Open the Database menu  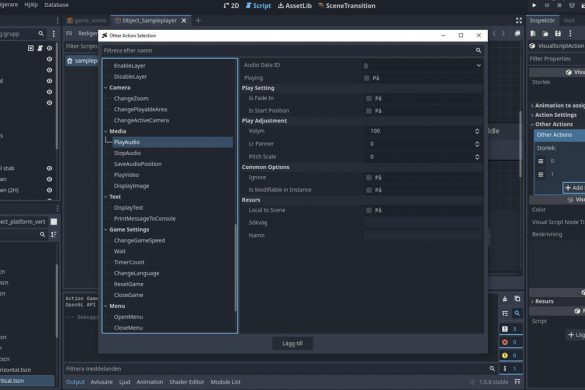click(x=56, y=5)
